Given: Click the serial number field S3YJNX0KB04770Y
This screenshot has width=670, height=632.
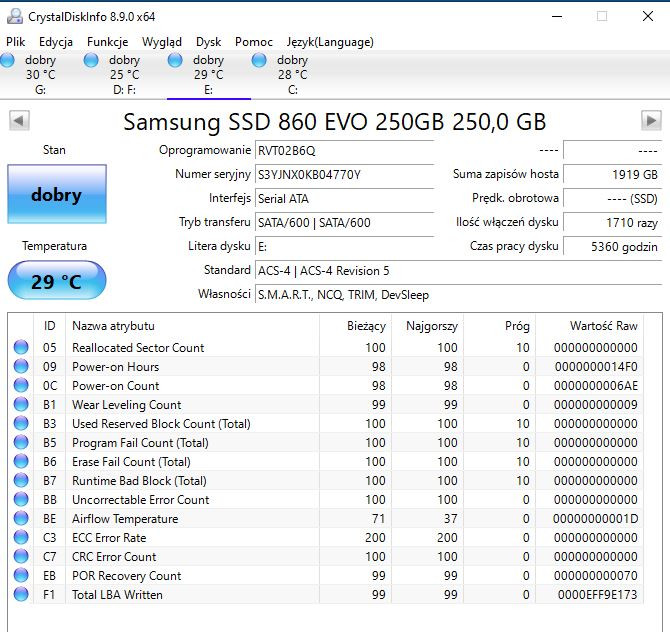Looking at the screenshot, I should (344, 175).
